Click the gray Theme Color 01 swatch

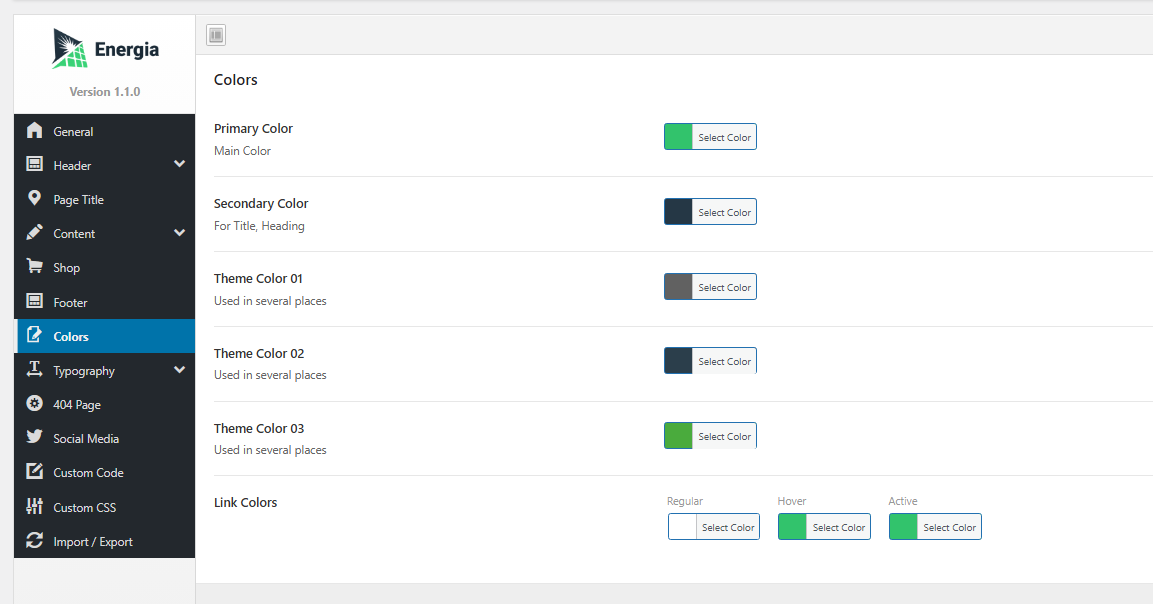coord(679,287)
